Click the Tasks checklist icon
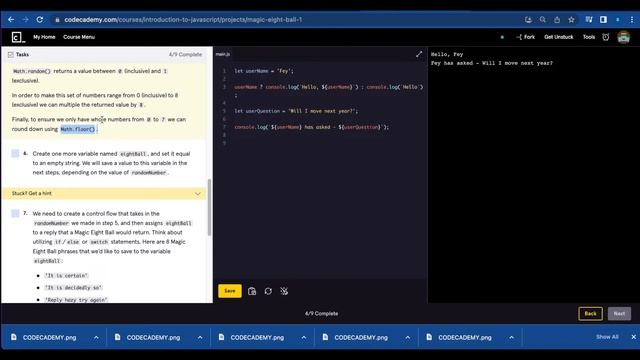Viewport: 640px width, 360px height. click(11, 54)
